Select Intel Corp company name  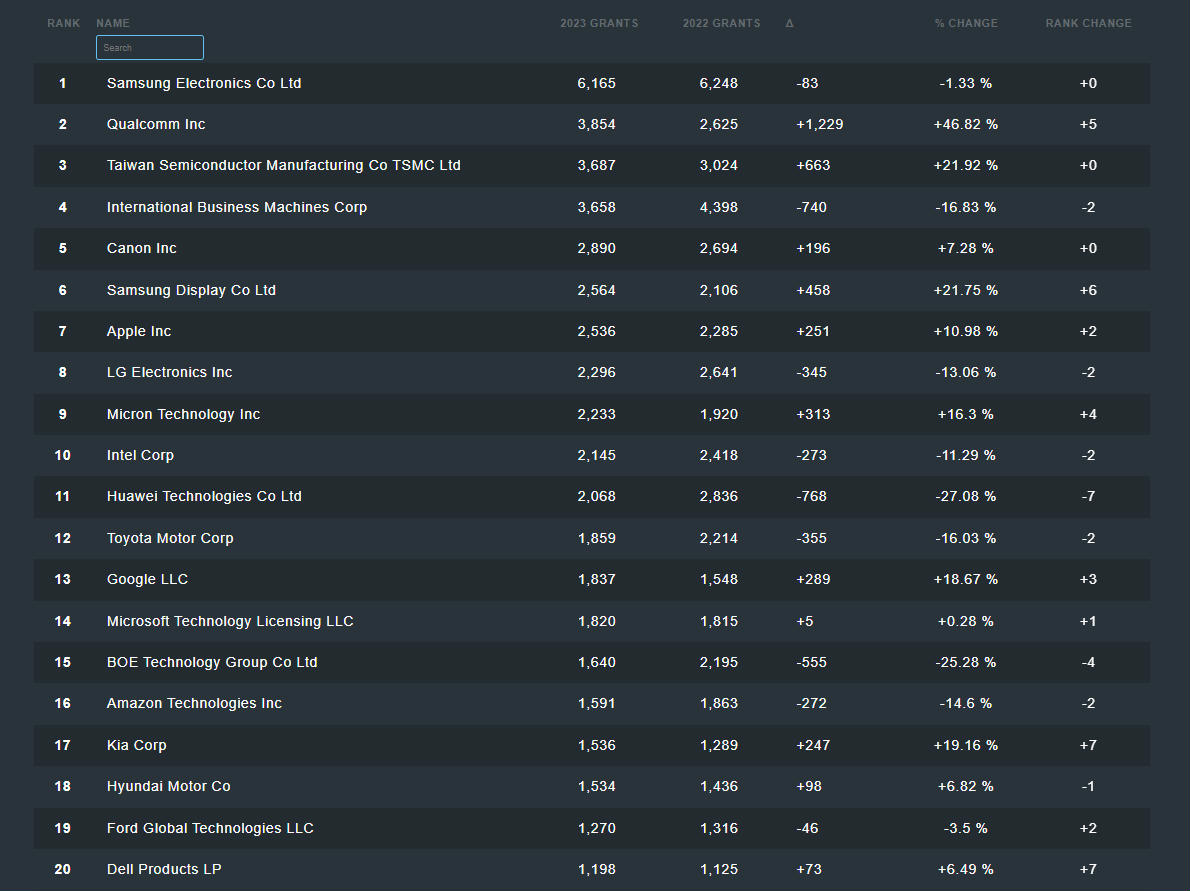click(x=140, y=455)
